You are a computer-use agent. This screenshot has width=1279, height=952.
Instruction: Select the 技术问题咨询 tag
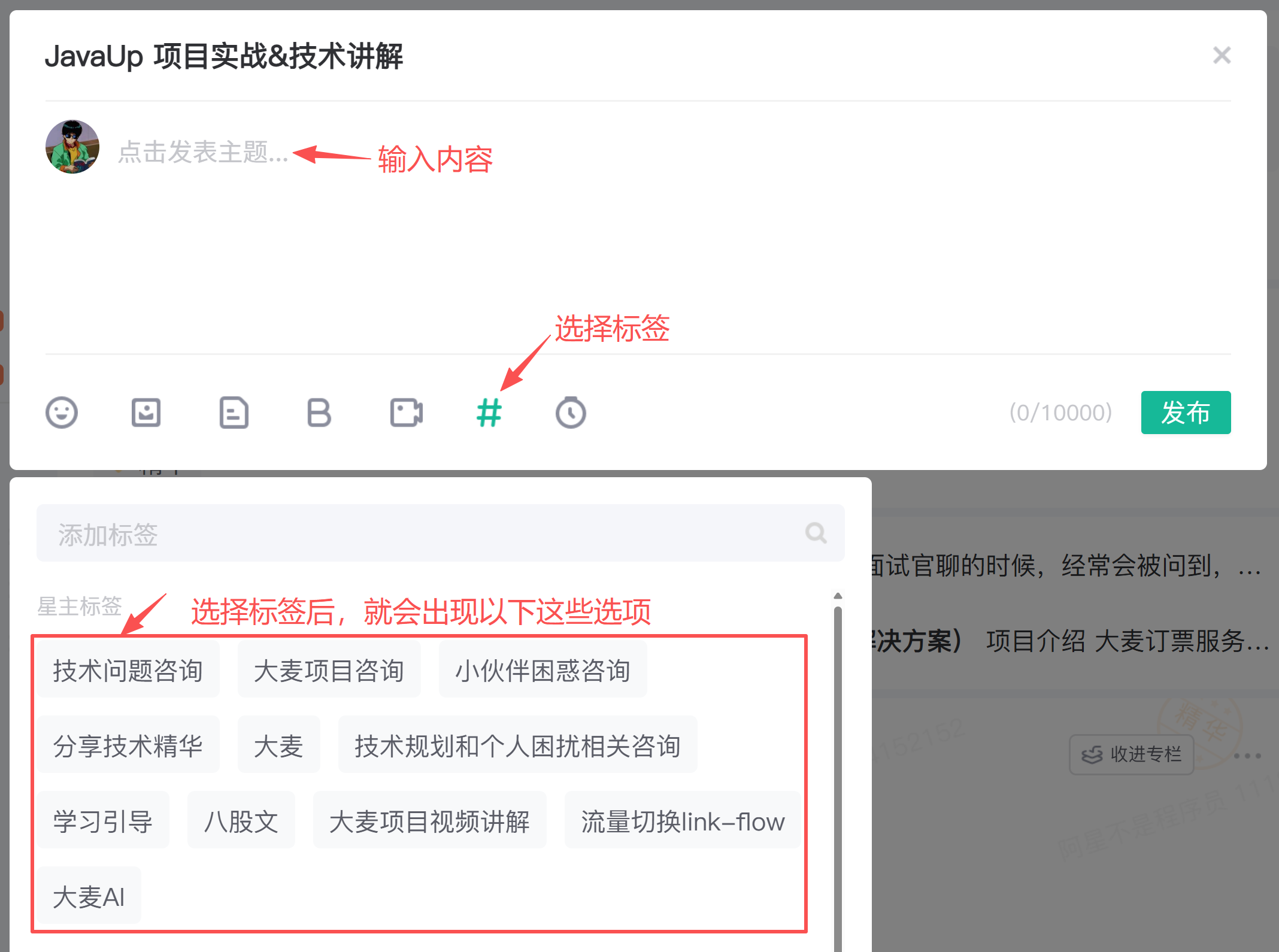(x=128, y=671)
